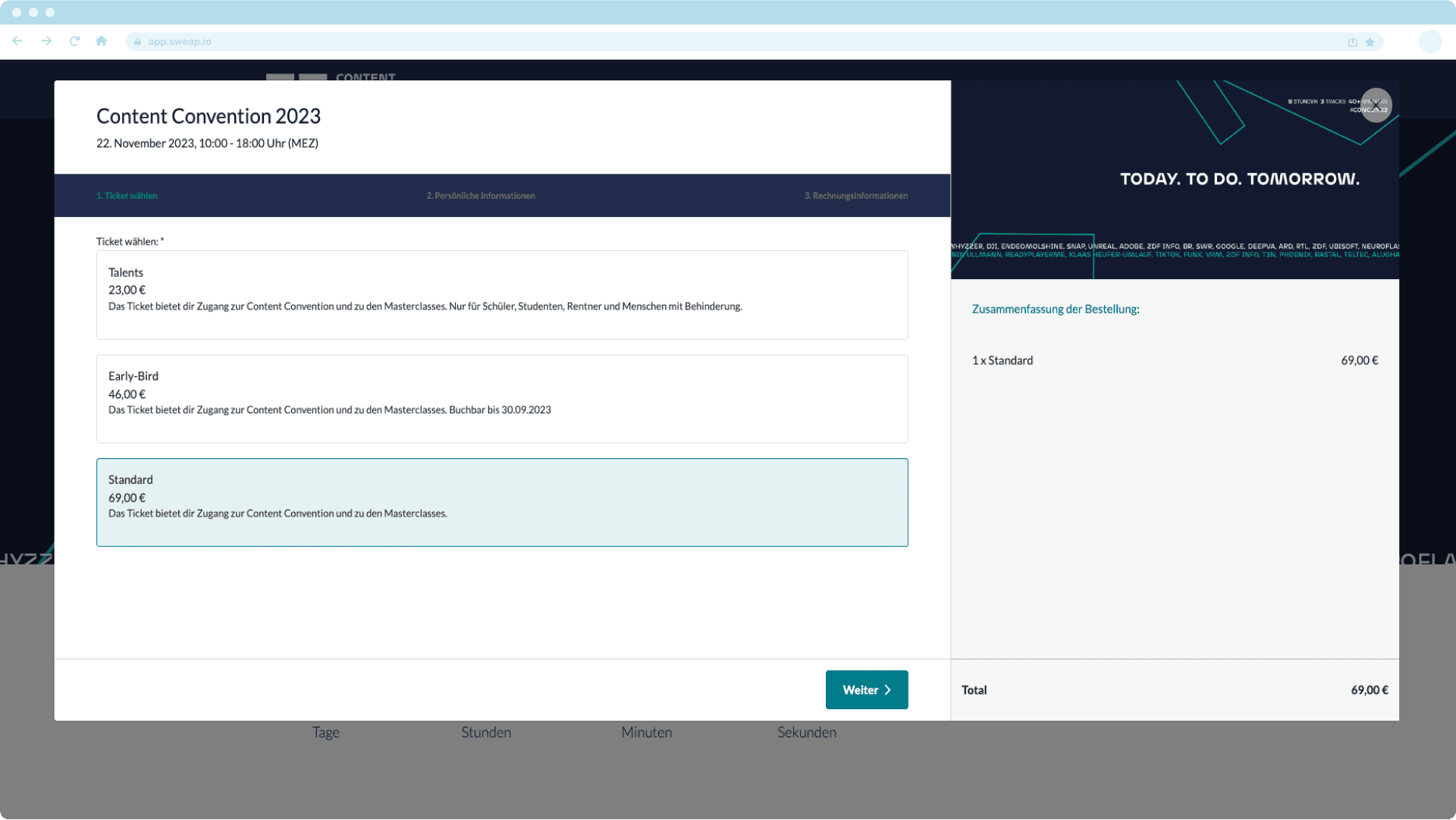The image size is (1456, 820).
Task: Click the Today. To Do. Tomorrow. banner
Action: (1239, 179)
